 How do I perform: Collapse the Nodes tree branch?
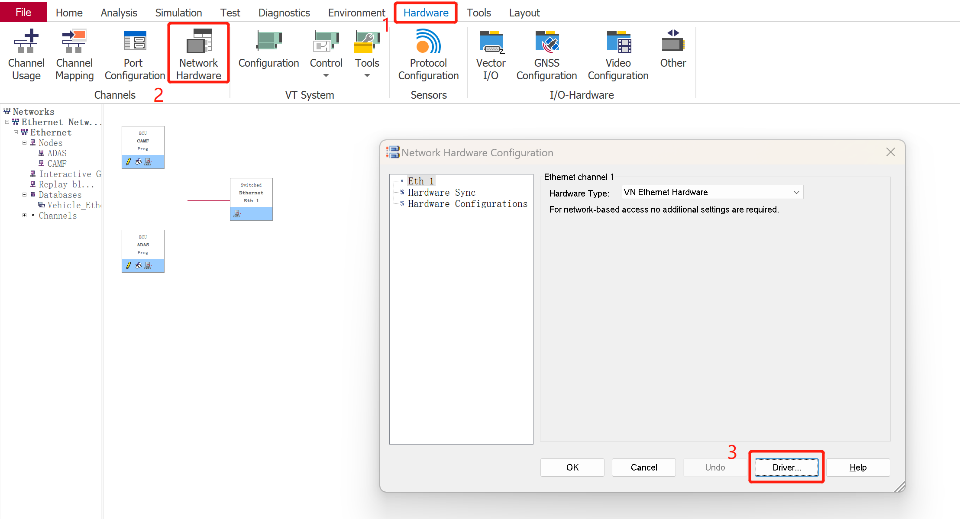(x=24, y=143)
